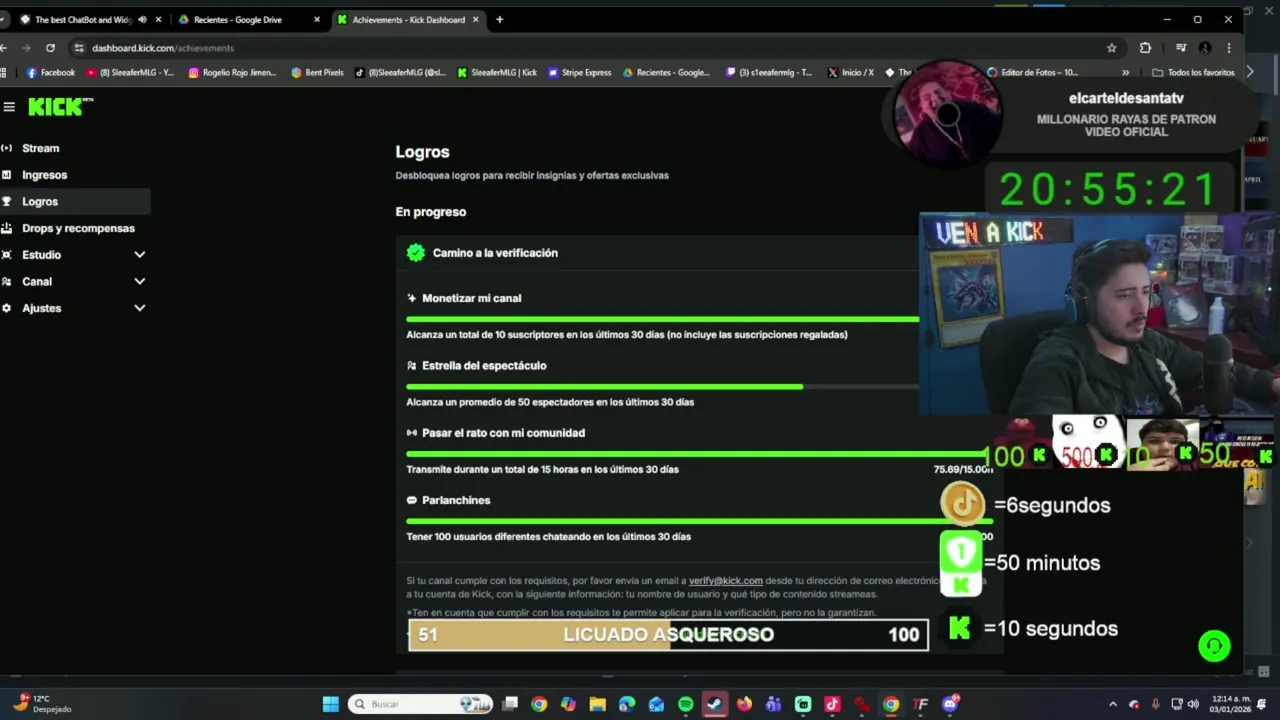Expand the Canal section chevron
Screen dimensions: 1280x720
point(139,282)
